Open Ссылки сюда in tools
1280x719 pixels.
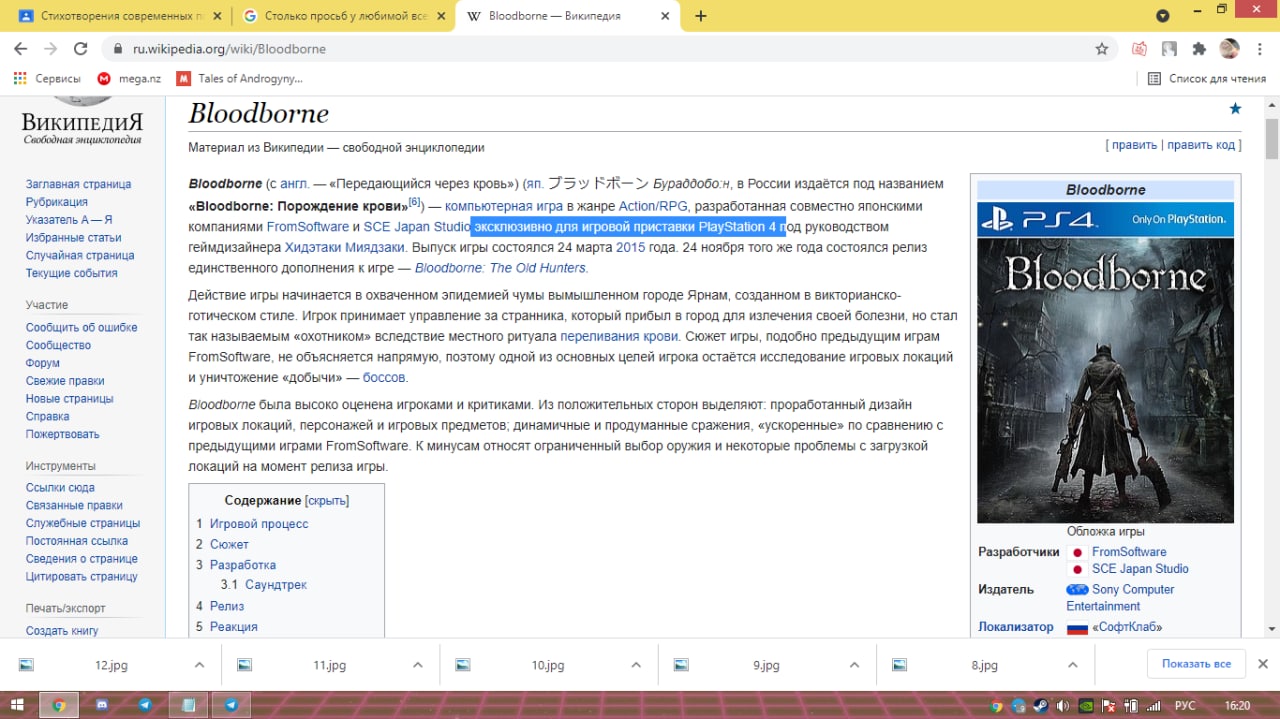click(60, 488)
